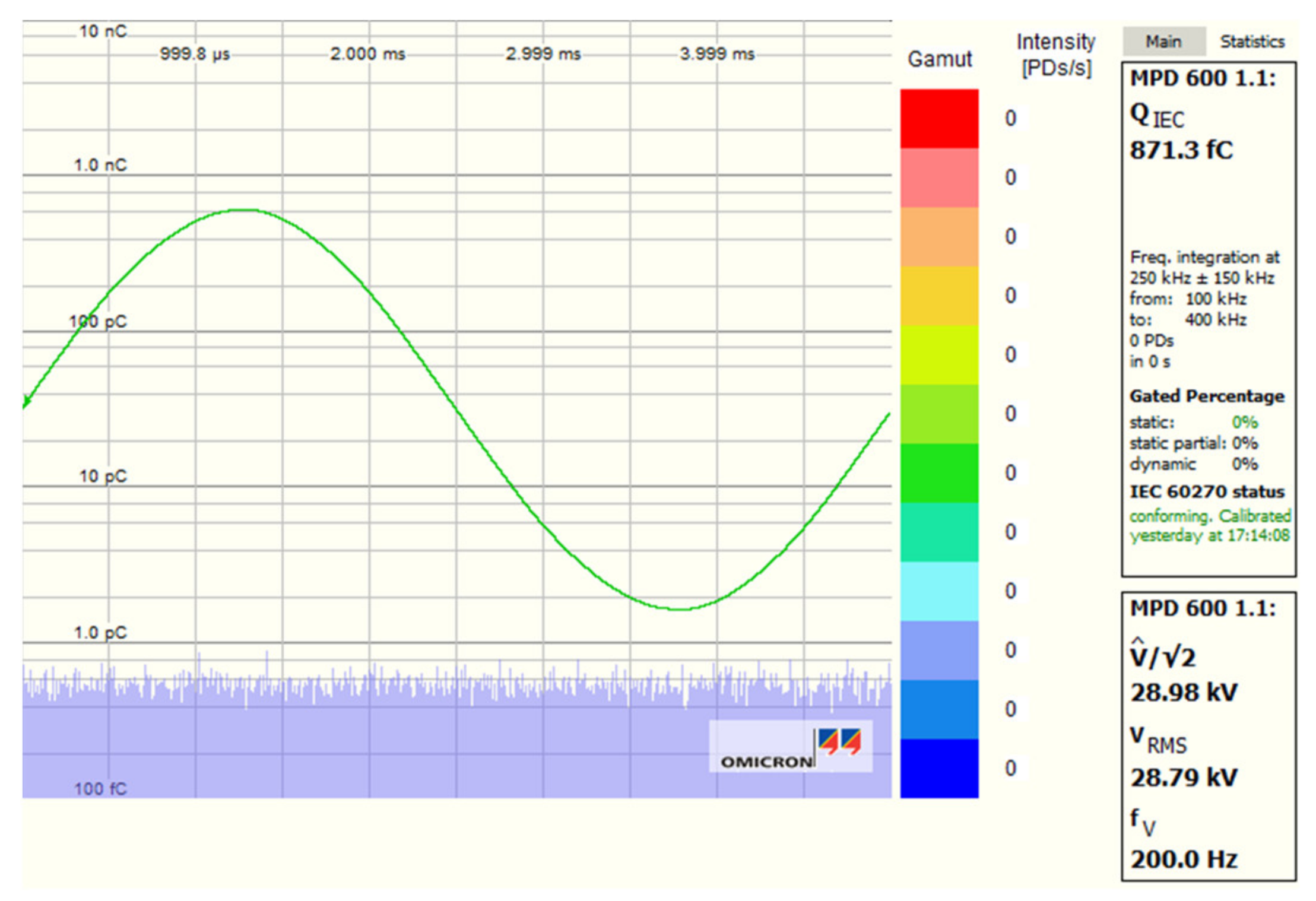Select the cyan gamut swatch
Screen dimensions: 1316x901
pyautogui.click(x=938, y=591)
